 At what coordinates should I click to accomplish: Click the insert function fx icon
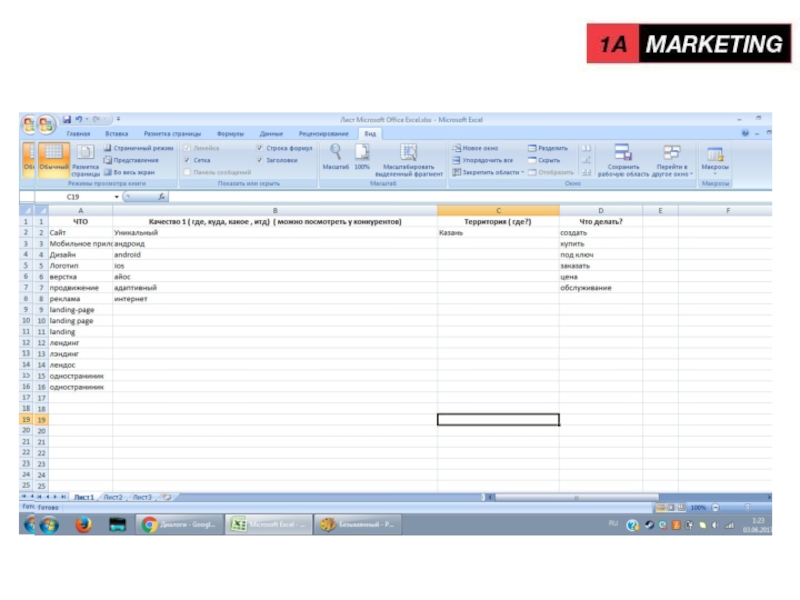point(161,196)
